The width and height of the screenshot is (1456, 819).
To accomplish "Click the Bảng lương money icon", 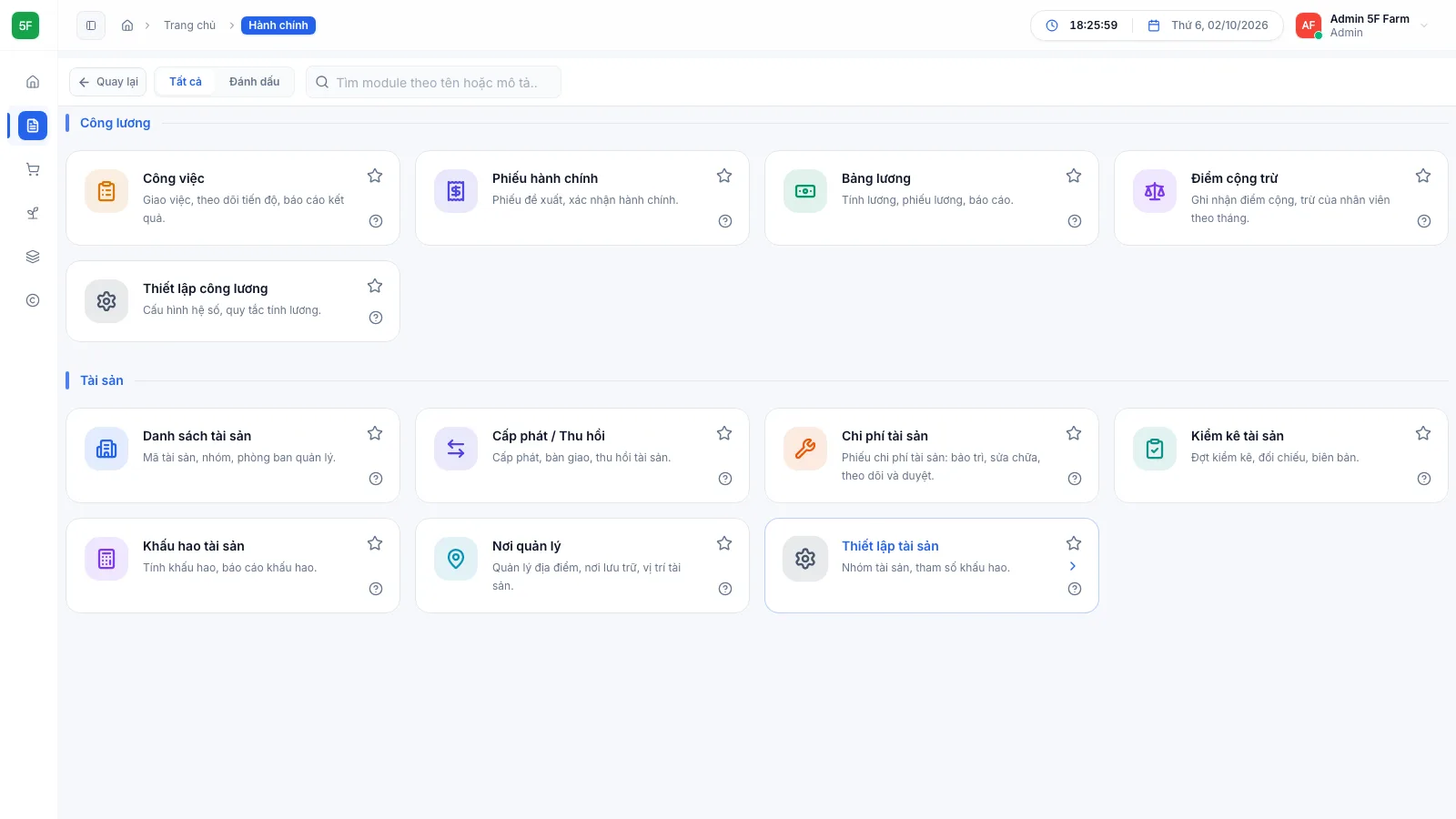I will [805, 191].
